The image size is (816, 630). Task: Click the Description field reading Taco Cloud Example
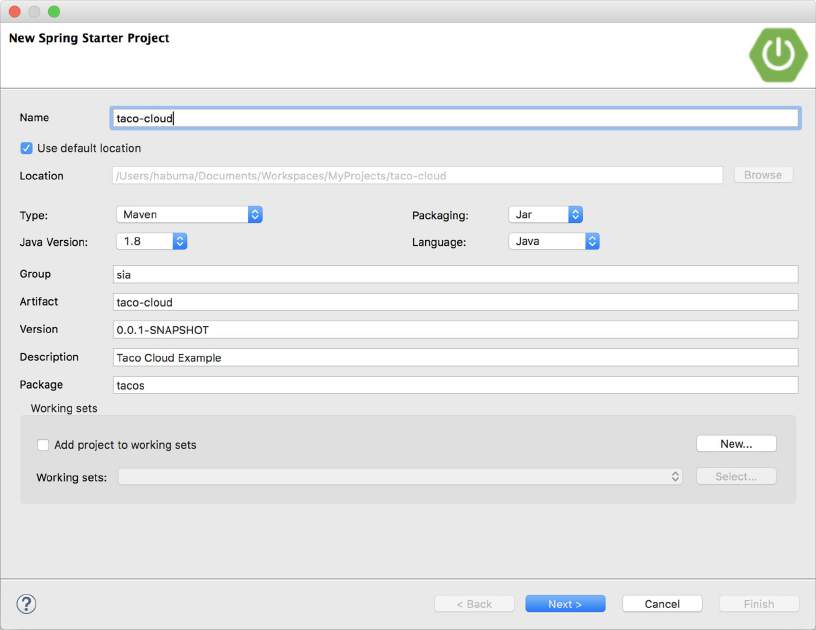[455, 357]
